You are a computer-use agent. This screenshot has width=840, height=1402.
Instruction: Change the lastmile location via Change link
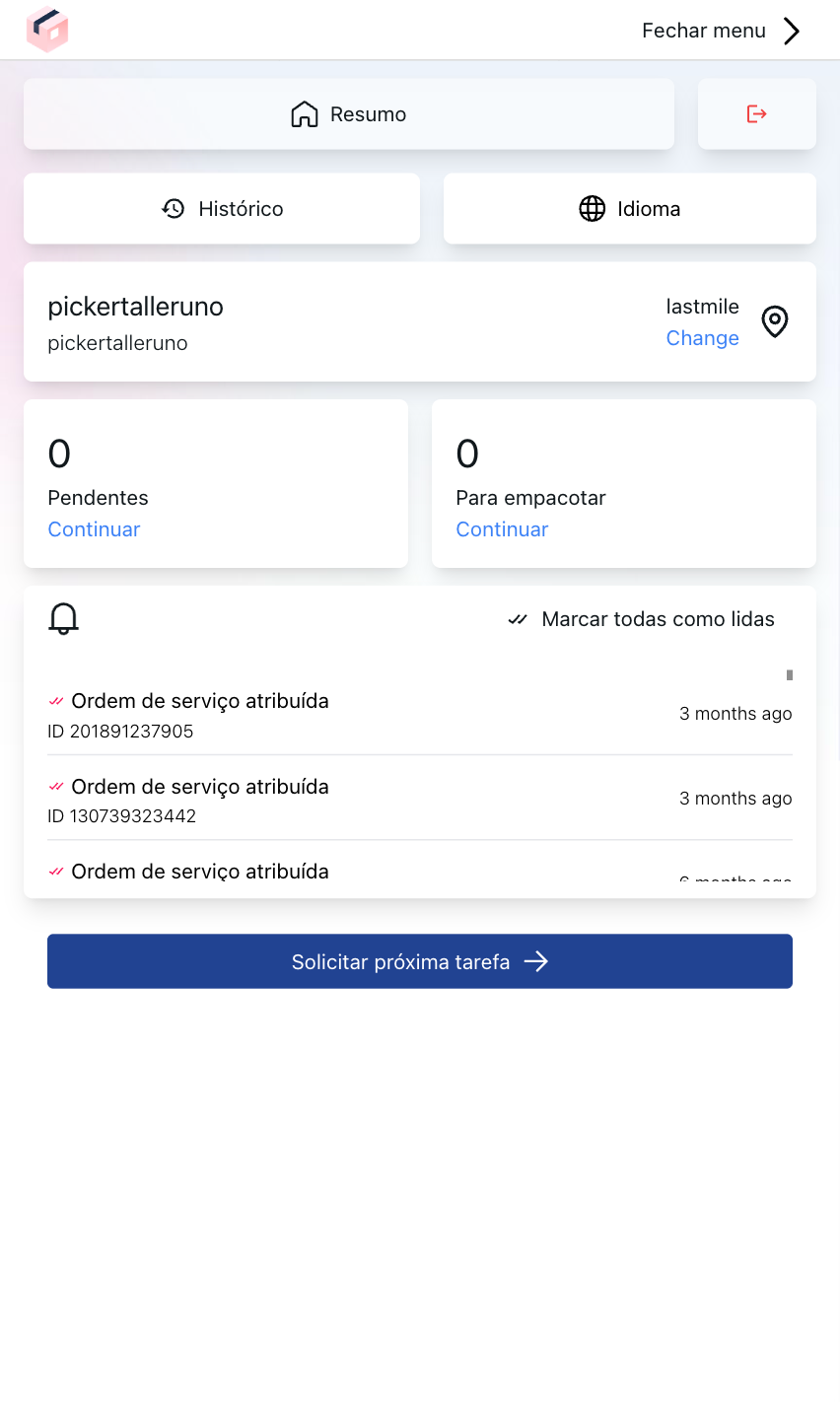coord(702,338)
